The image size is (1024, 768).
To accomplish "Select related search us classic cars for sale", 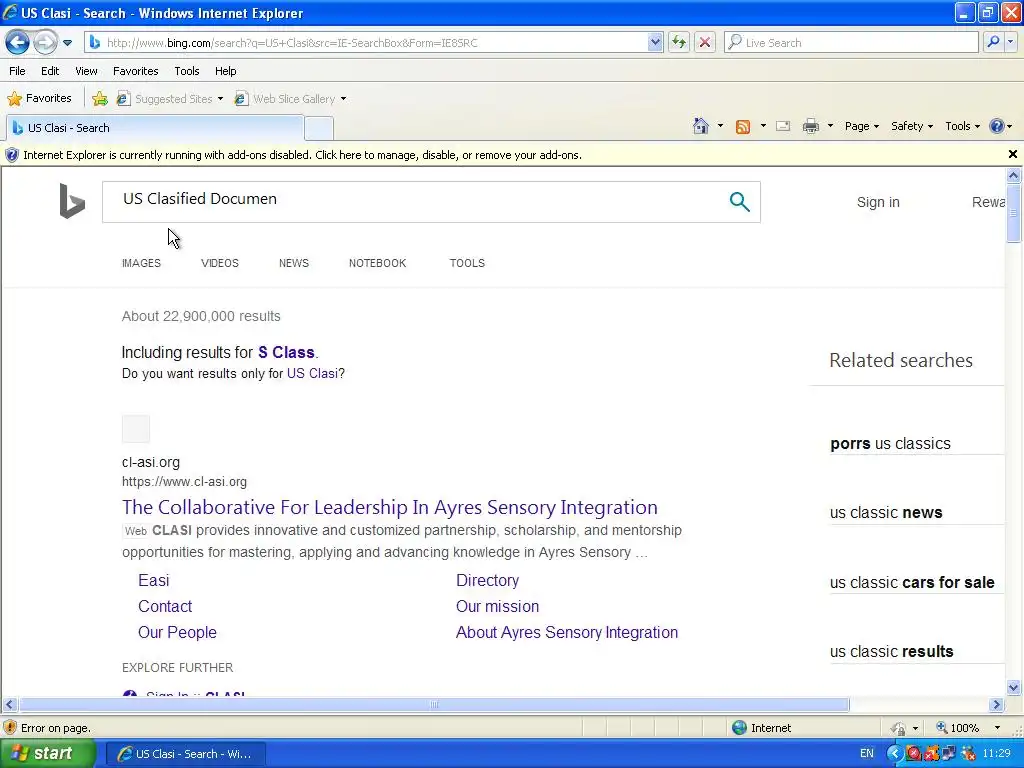I will point(912,583).
